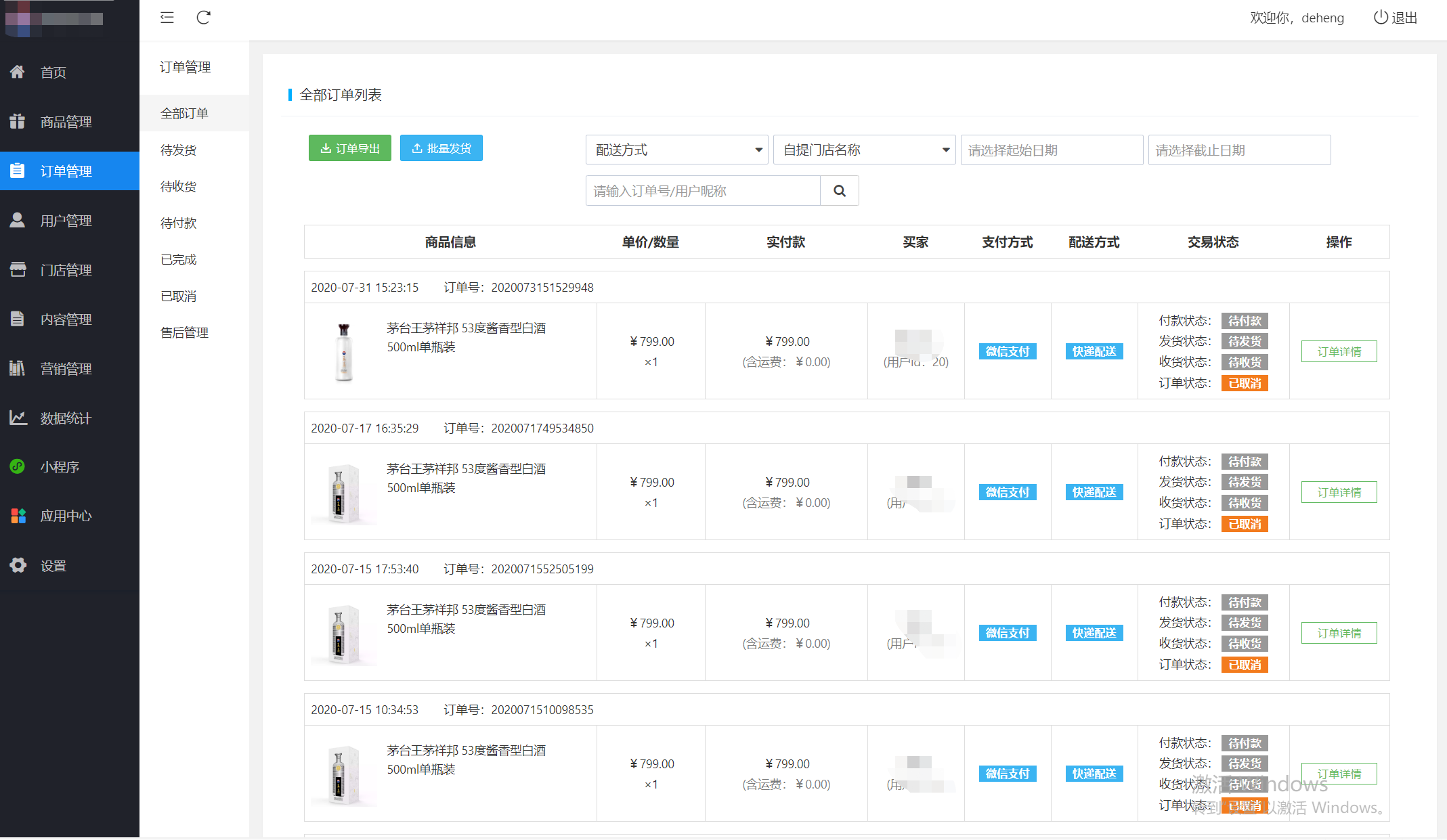Open the 售后管理 submenu item
The height and width of the screenshot is (840, 1447).
tap(194, 332)
